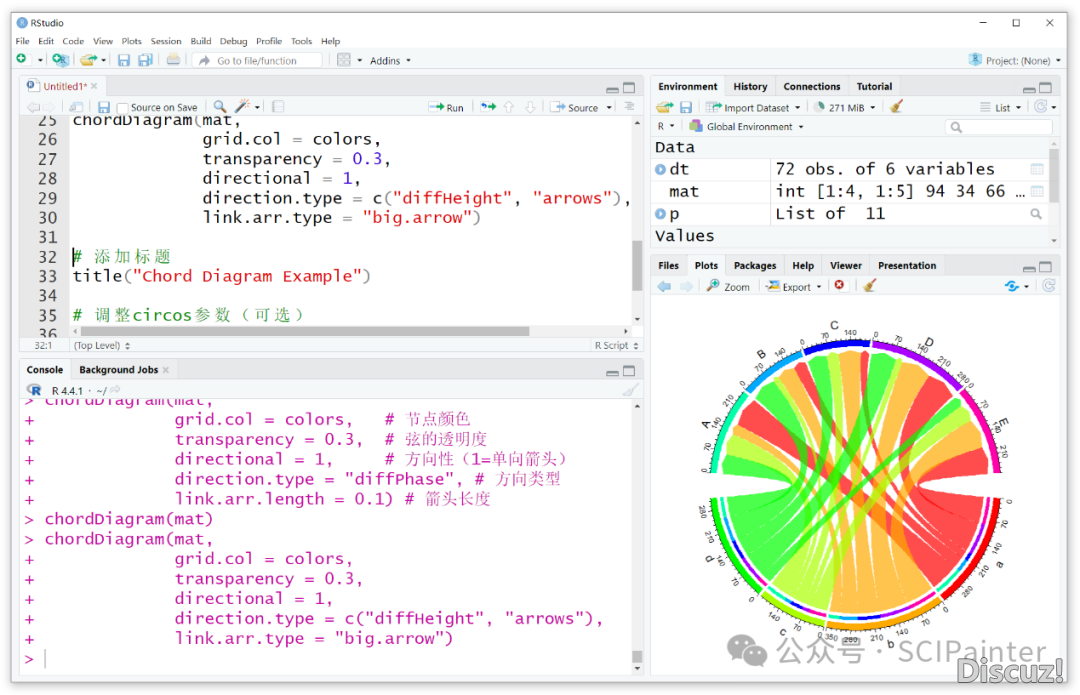Click the console vertical scrollbar thumb

pos(637,656)
